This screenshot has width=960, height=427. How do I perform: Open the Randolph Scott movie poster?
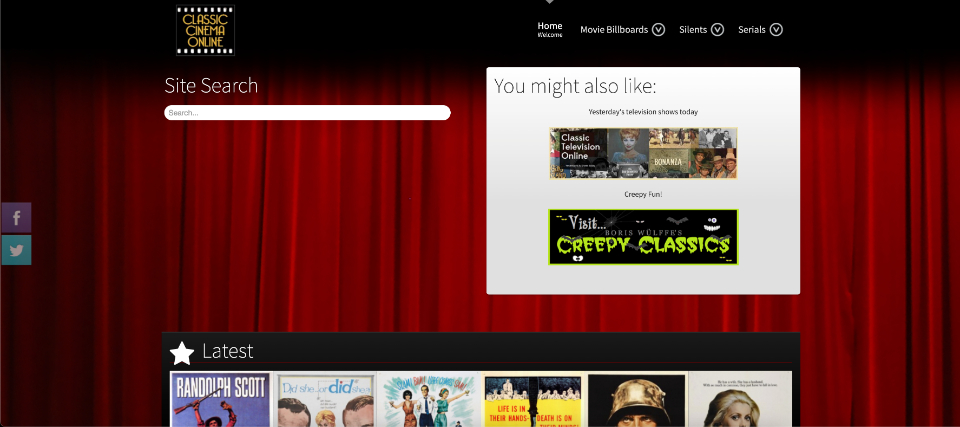(220, 399)
